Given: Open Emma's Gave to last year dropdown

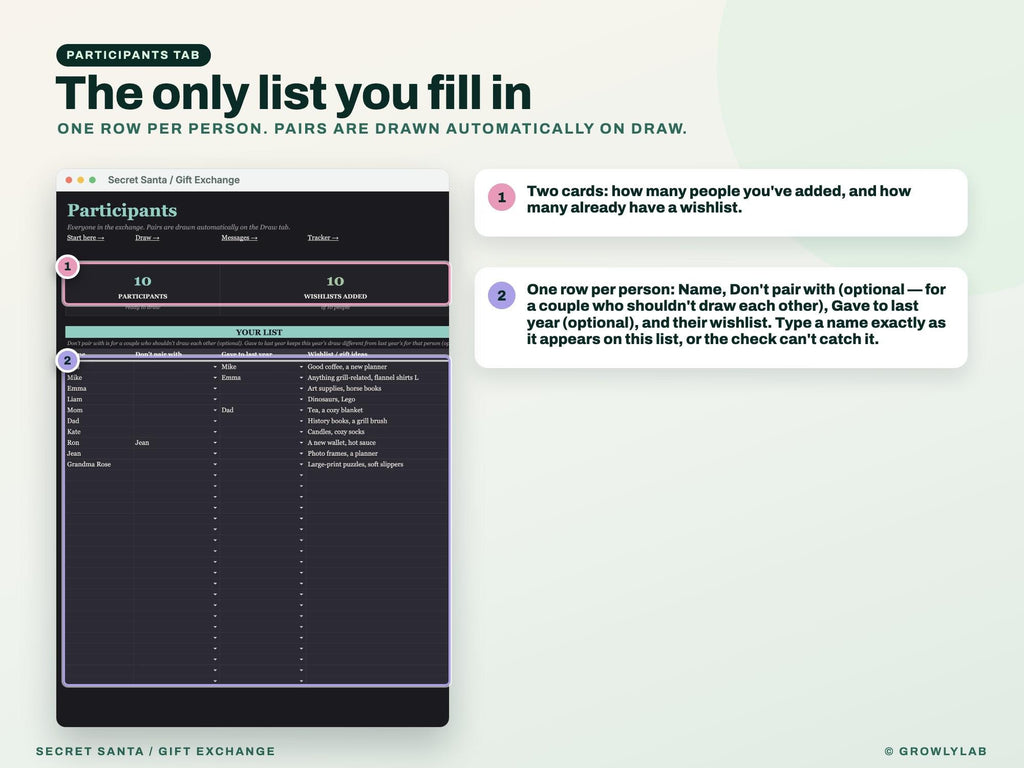Looking at the screenshot, I should pyautogui.click(x=301, y=389).
